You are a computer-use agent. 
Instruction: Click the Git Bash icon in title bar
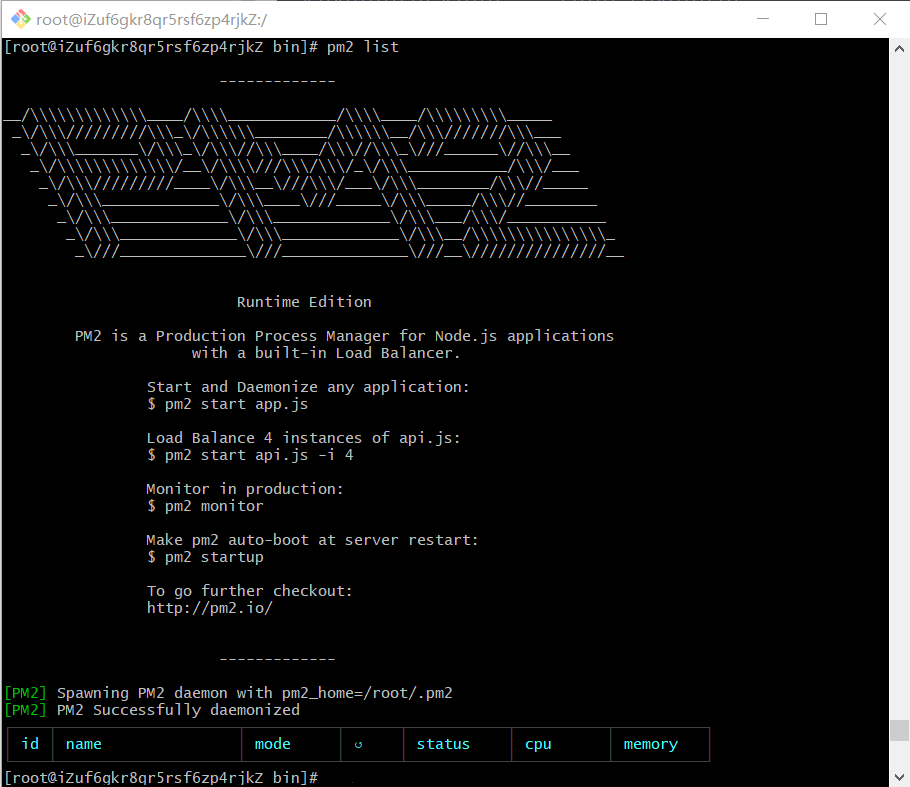coord(20,19)
